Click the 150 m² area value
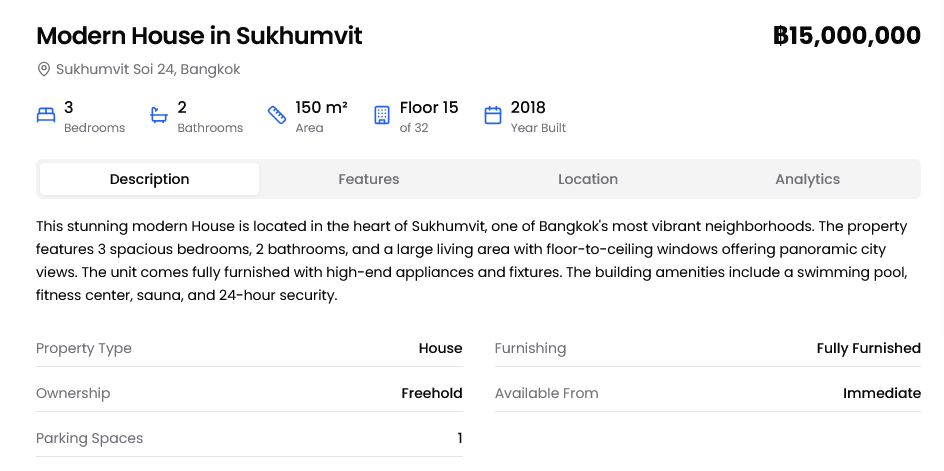 [x=321, y=108]
